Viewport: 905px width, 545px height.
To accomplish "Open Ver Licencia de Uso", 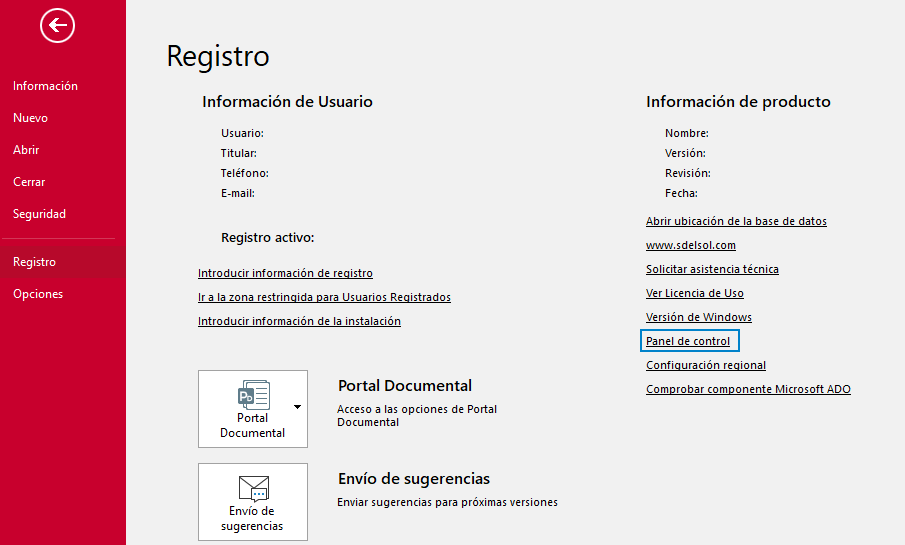I will 694,293.
